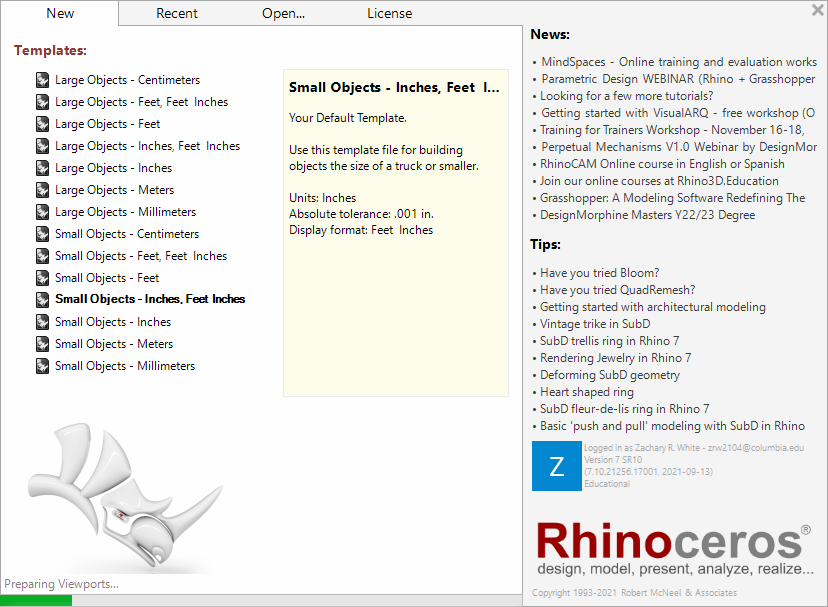Open Join our online courses at Rhino3D.Education
Image resolution: width=828 pixels, height=607 pixels.
(659, 181)
